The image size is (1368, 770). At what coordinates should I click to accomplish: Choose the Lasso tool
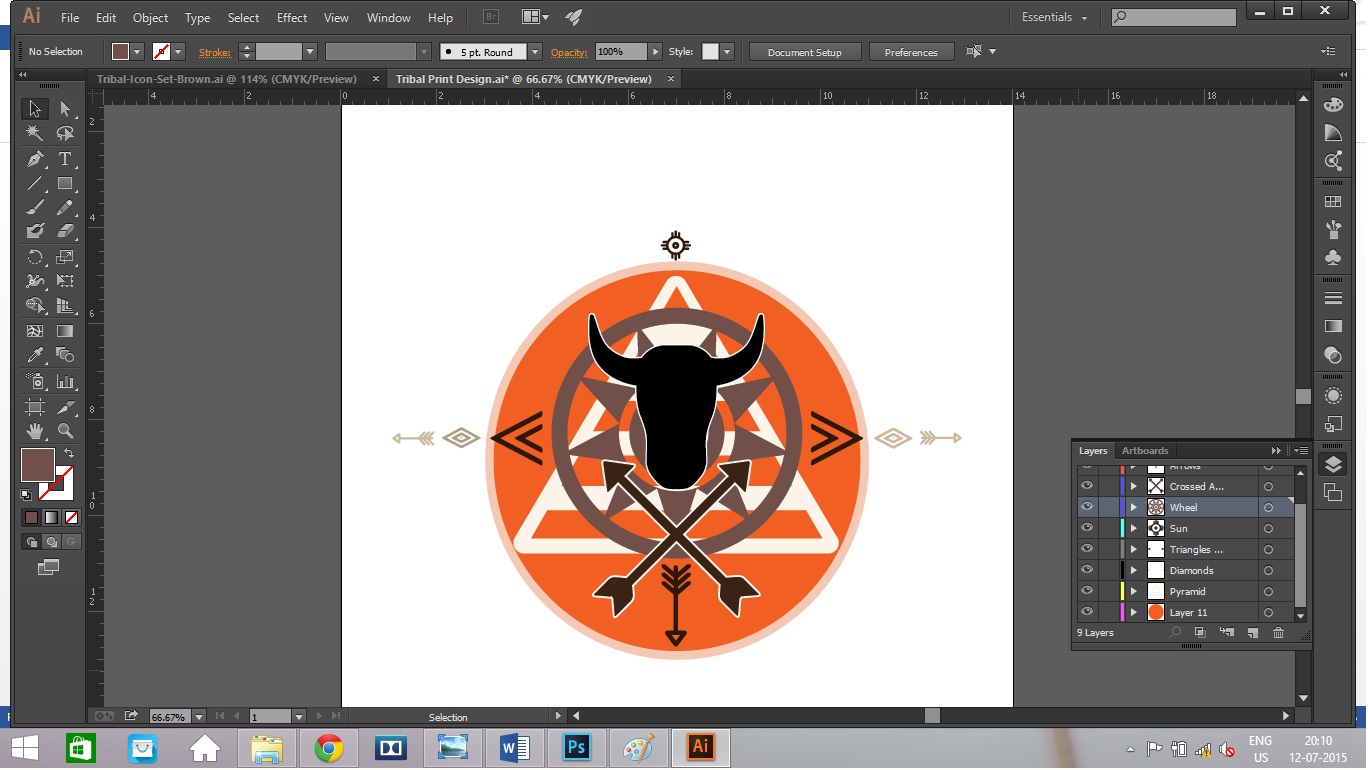pos(65,133)
